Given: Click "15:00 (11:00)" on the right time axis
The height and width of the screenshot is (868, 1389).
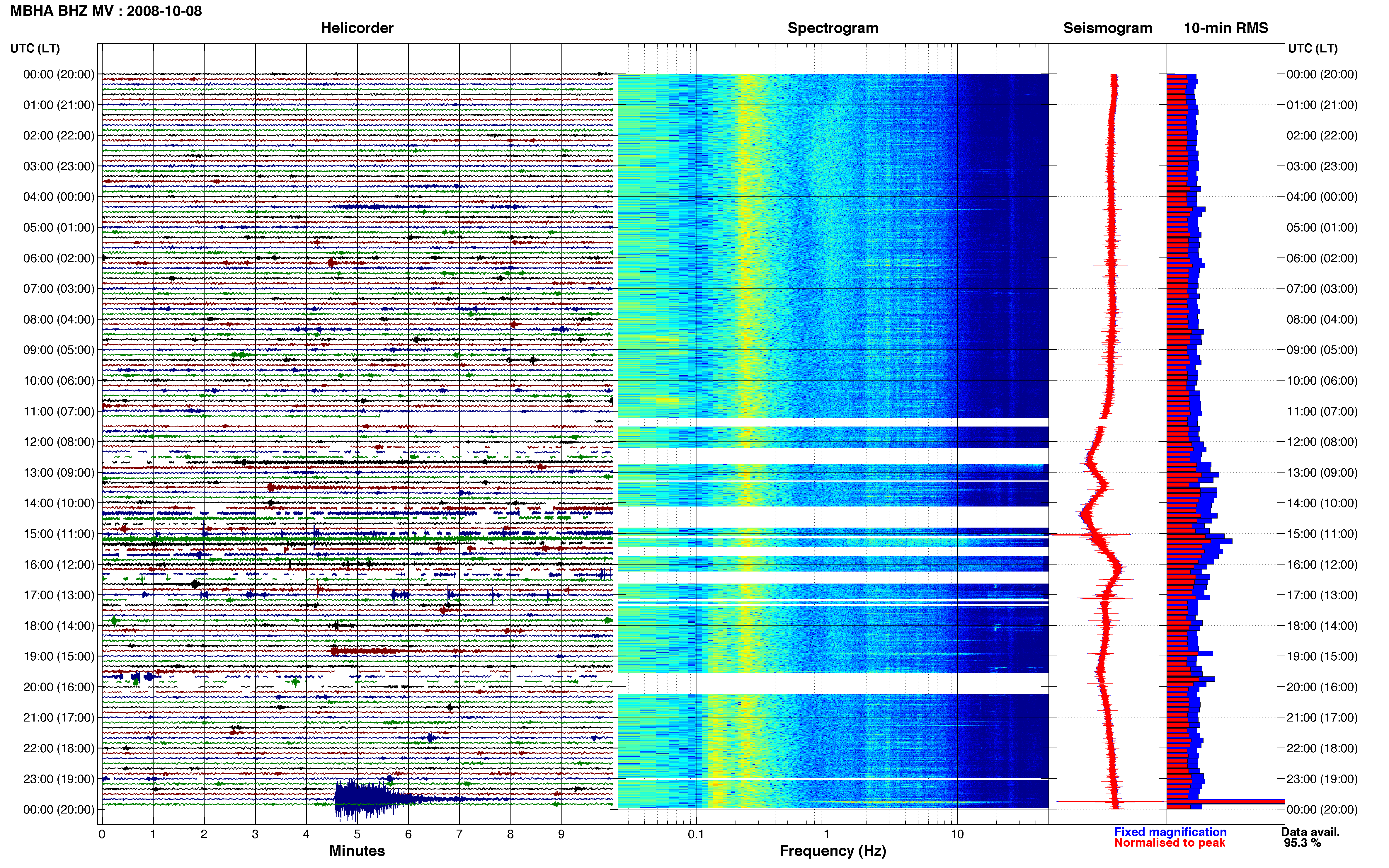Looking at the screenshot, I should pyautogui.click(x=1322, y=534).
